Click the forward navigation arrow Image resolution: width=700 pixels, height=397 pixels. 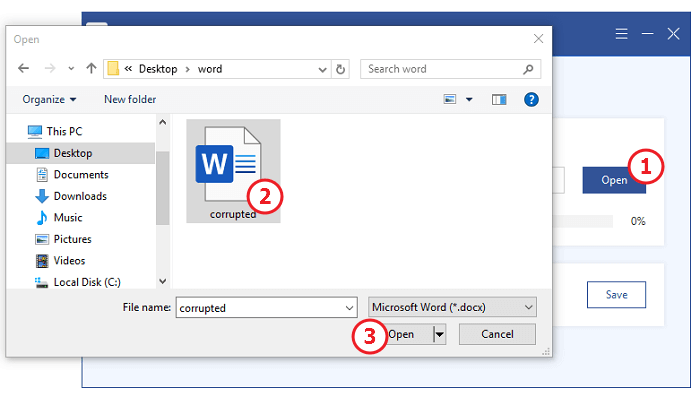coord(50,69)
